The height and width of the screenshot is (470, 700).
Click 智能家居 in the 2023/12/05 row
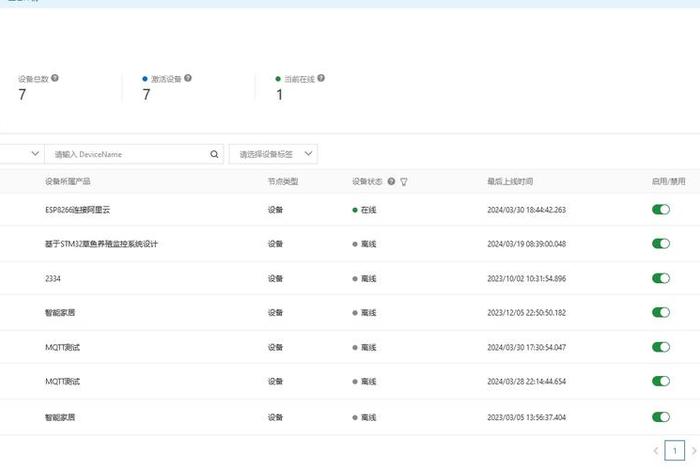pos(60,312)
